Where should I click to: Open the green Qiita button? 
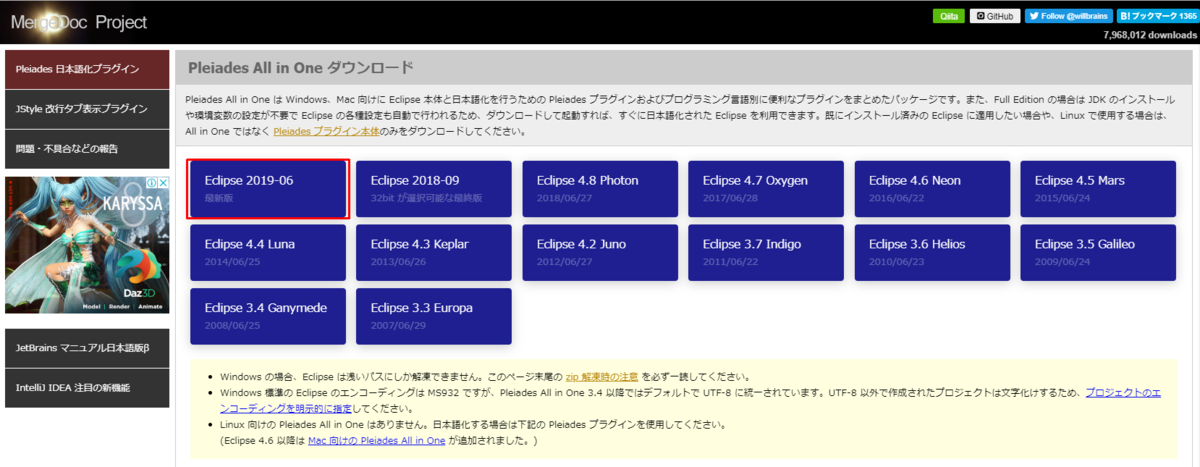[x=948, y=16]
